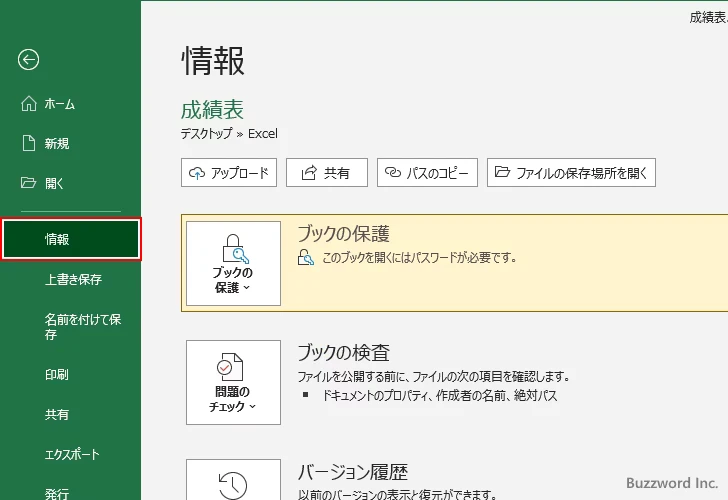Click text ファイルを公開する前に、ファイルの次の項目を確認します。
This screenshot has height=500, width=728.
(434, 376)
